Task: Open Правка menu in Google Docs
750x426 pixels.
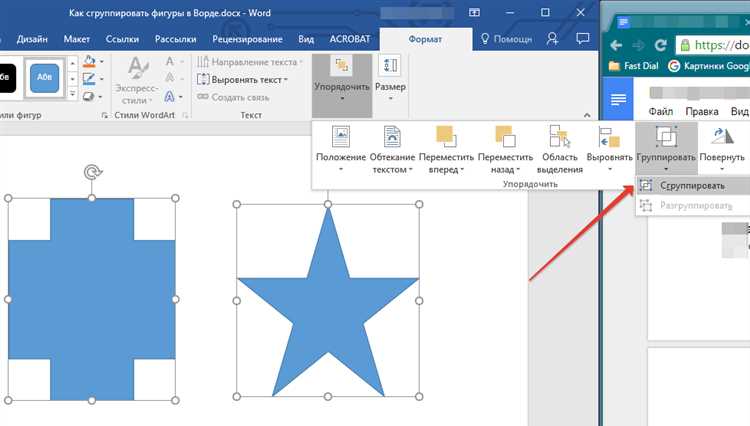Action: [x=702, y=111]
